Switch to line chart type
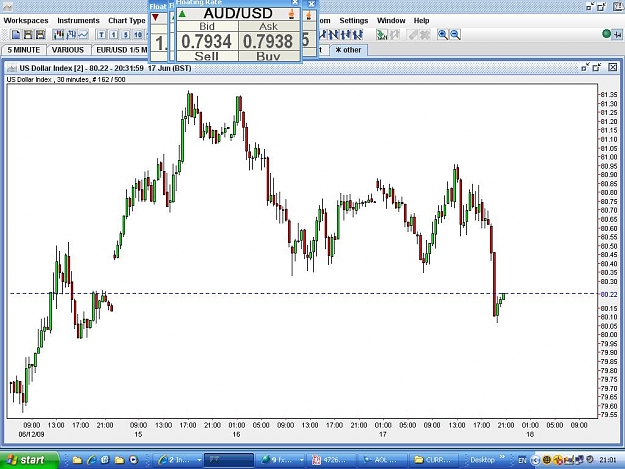Image resolution: width=625 pixels, height=469 pixels. coord(83,35)
